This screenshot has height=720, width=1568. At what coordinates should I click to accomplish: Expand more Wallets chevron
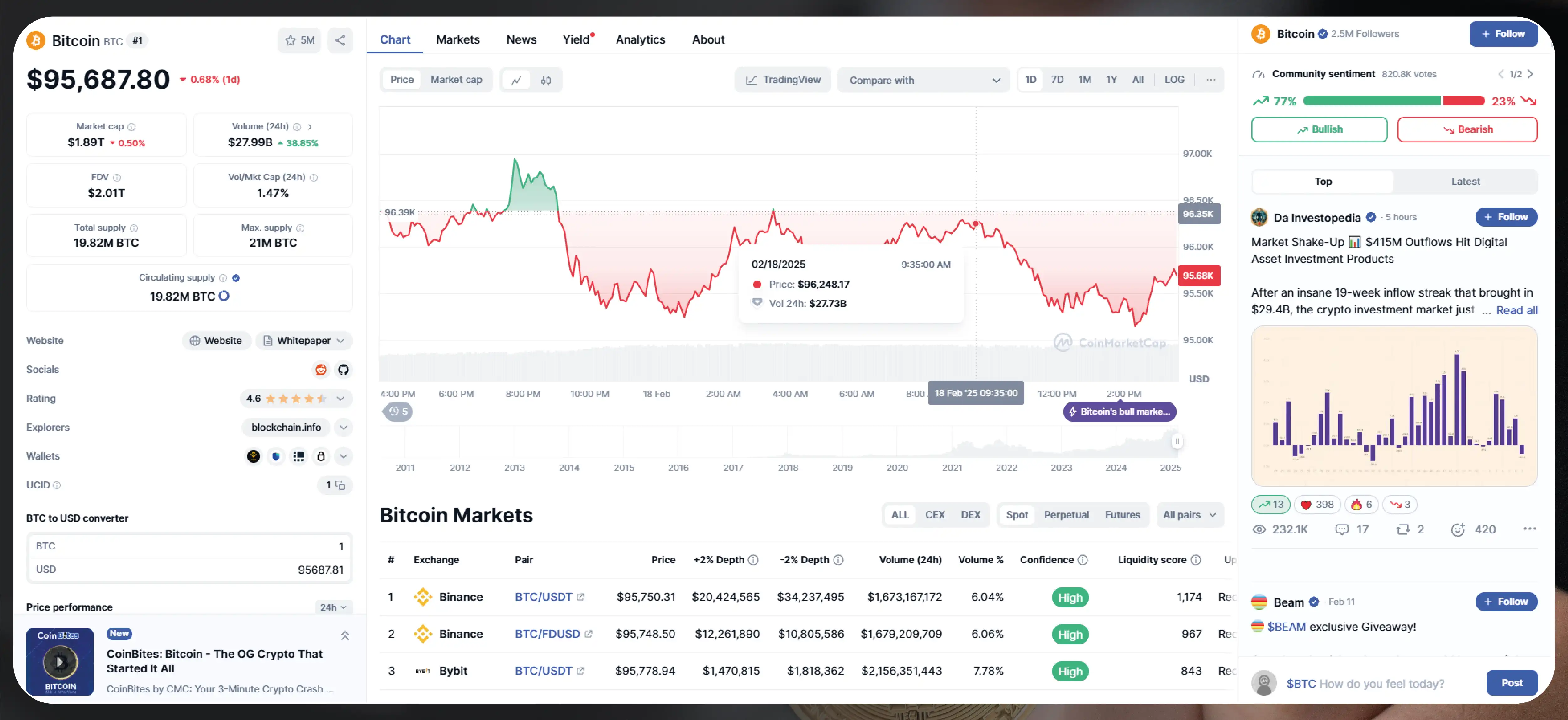[343, 456]
